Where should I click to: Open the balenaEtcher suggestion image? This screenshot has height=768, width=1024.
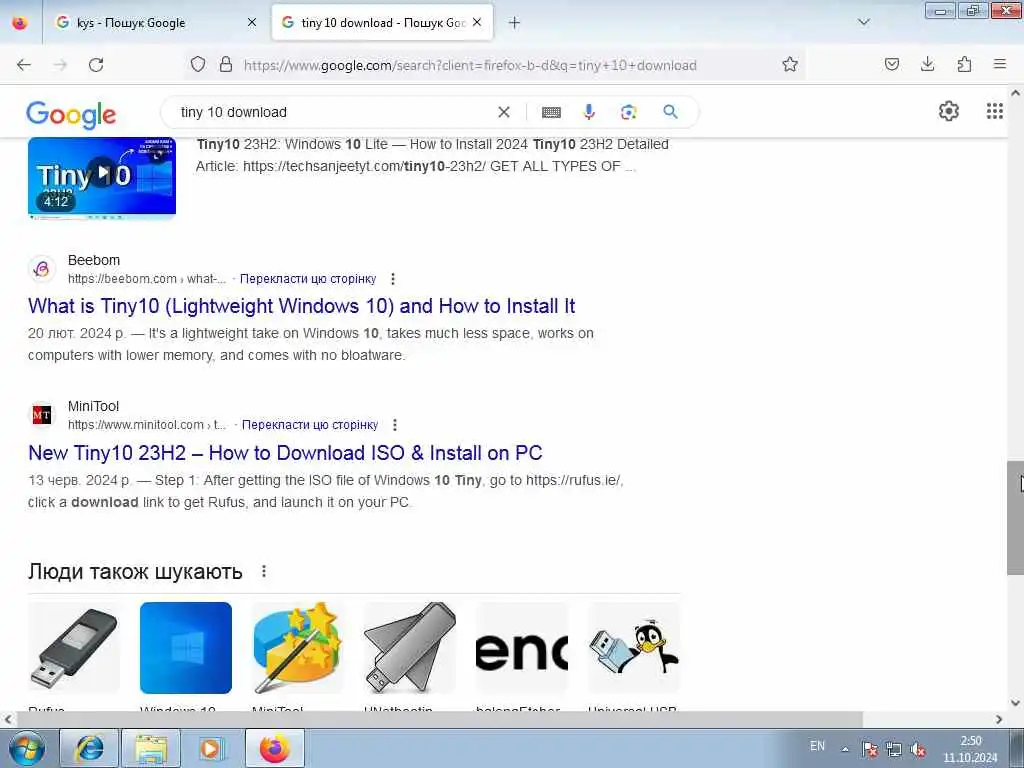pos(522,648)
